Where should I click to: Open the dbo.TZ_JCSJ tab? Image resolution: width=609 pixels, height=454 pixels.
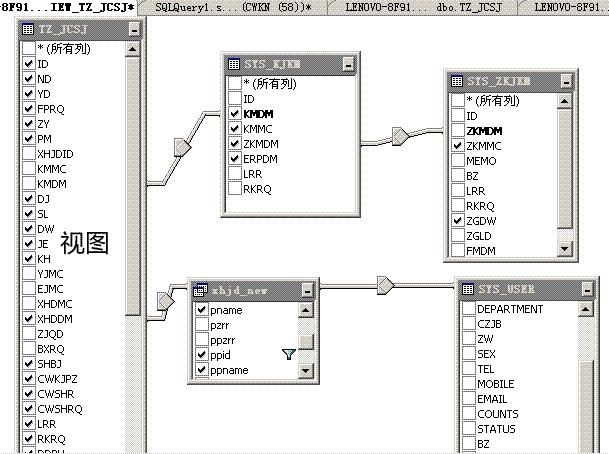click(x=474, y=7)
